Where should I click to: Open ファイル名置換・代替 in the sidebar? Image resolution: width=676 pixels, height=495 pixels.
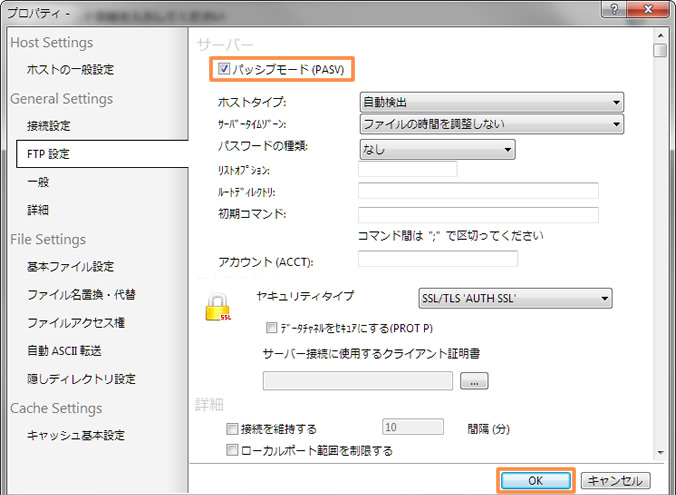[x=81, y=294]
